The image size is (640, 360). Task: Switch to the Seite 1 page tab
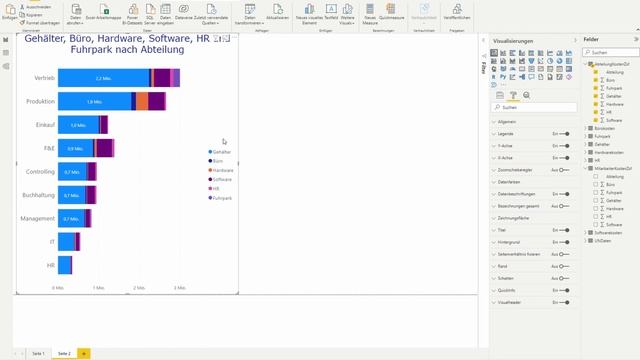38,353
